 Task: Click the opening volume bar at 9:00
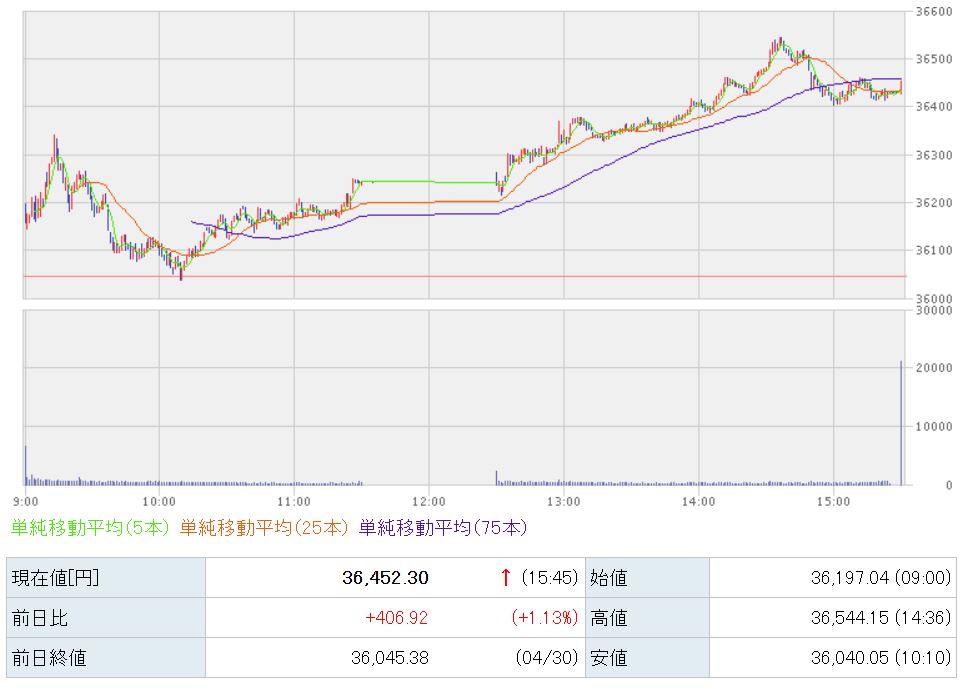(x=26, y=466)
